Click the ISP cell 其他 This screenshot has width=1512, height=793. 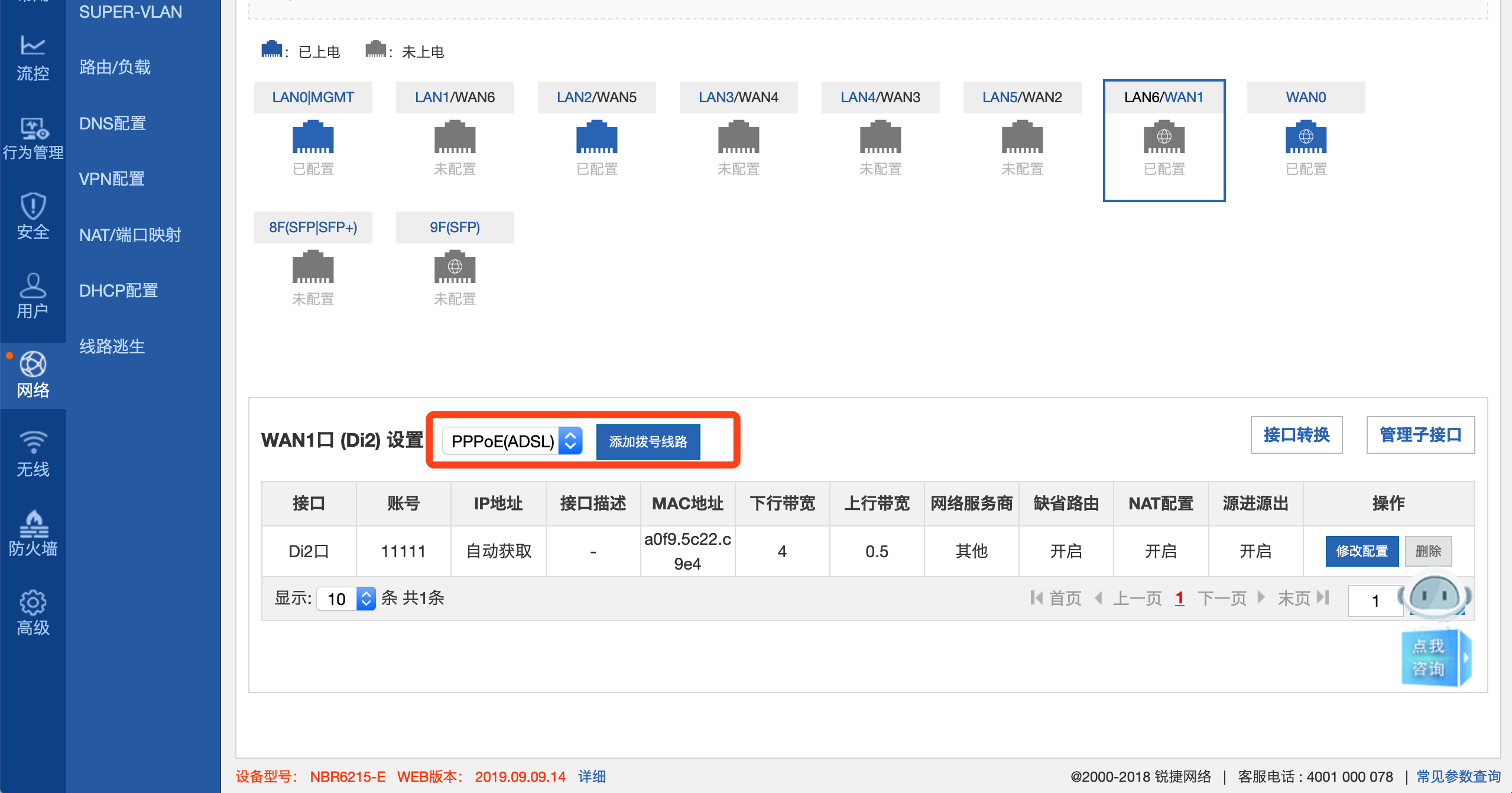tap(972, 551)
